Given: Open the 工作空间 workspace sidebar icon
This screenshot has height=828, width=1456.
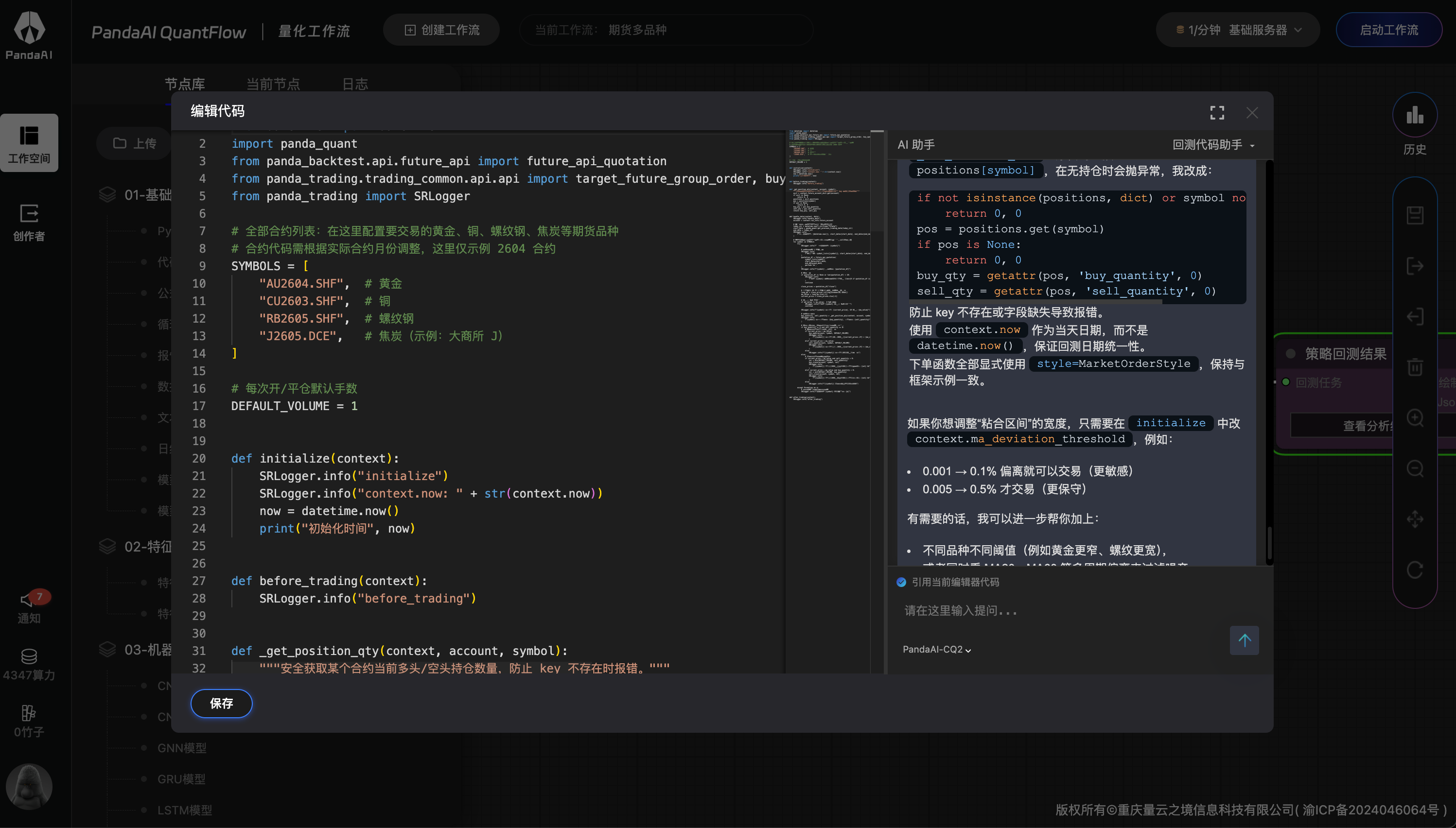Looking at the screenshot, I should tap(29, 143).
